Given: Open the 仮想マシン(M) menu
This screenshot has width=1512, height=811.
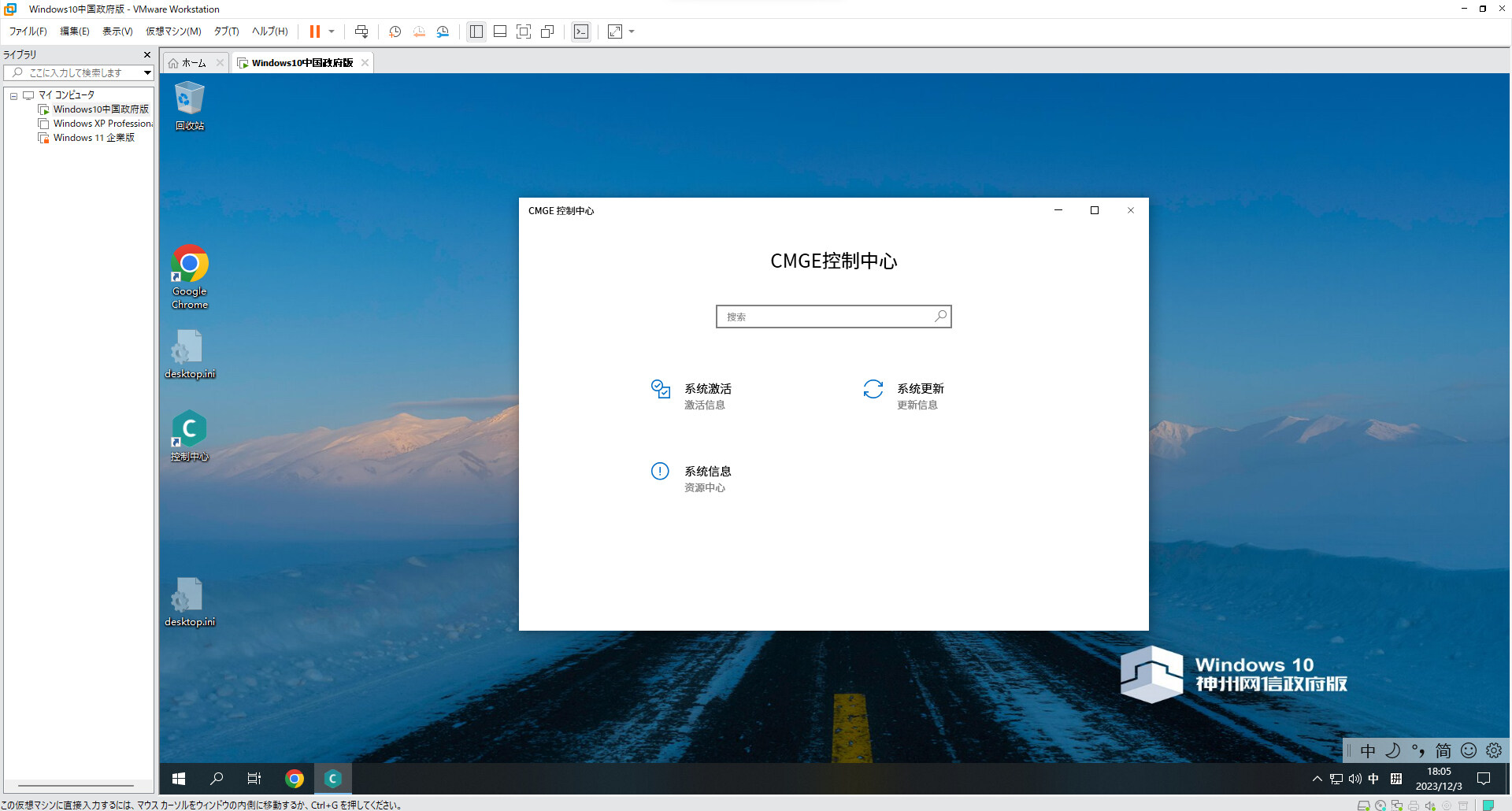Looking at the screenshot, I should coord(173,31).
